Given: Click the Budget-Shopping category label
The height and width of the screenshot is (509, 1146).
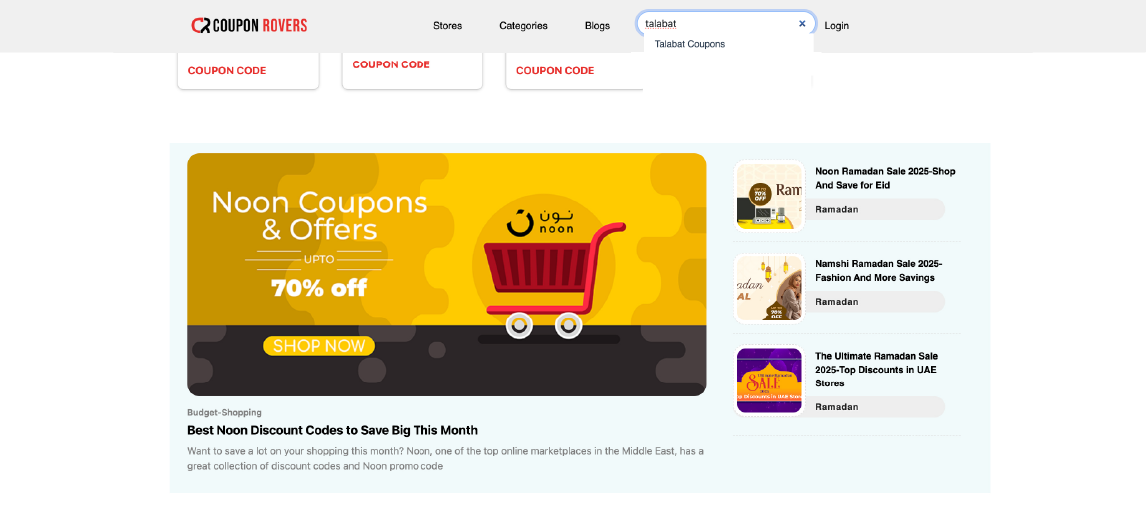Looking at the screenshot, I should [224, 412].
